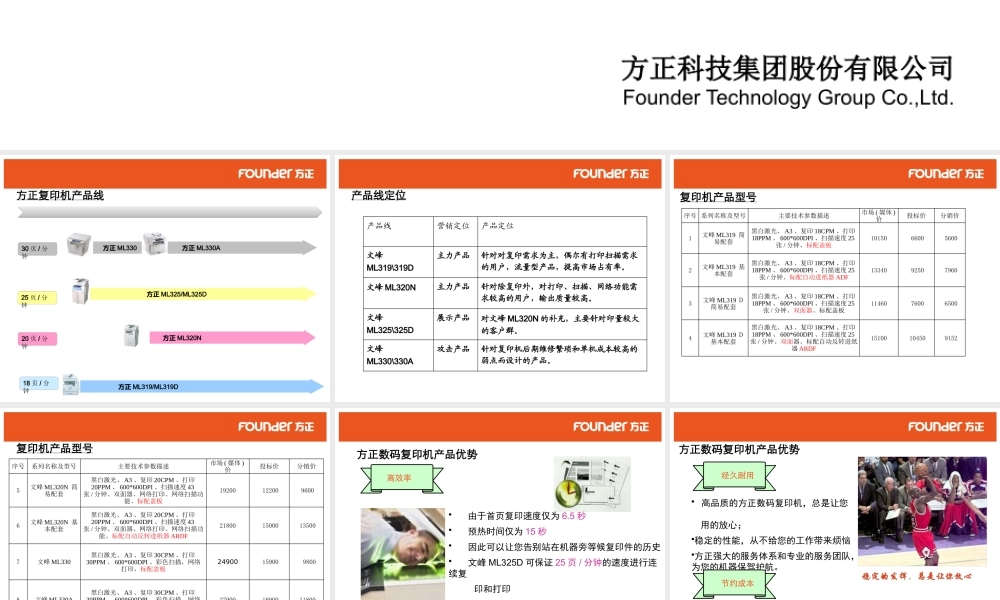Click the 7960 distribution price cell
The image size is (1000, 600).
950,270
